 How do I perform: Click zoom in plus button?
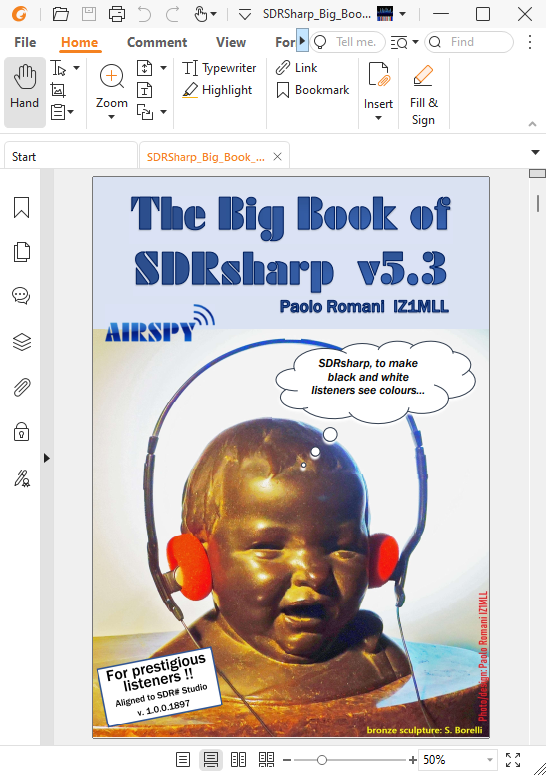point(413,760)
